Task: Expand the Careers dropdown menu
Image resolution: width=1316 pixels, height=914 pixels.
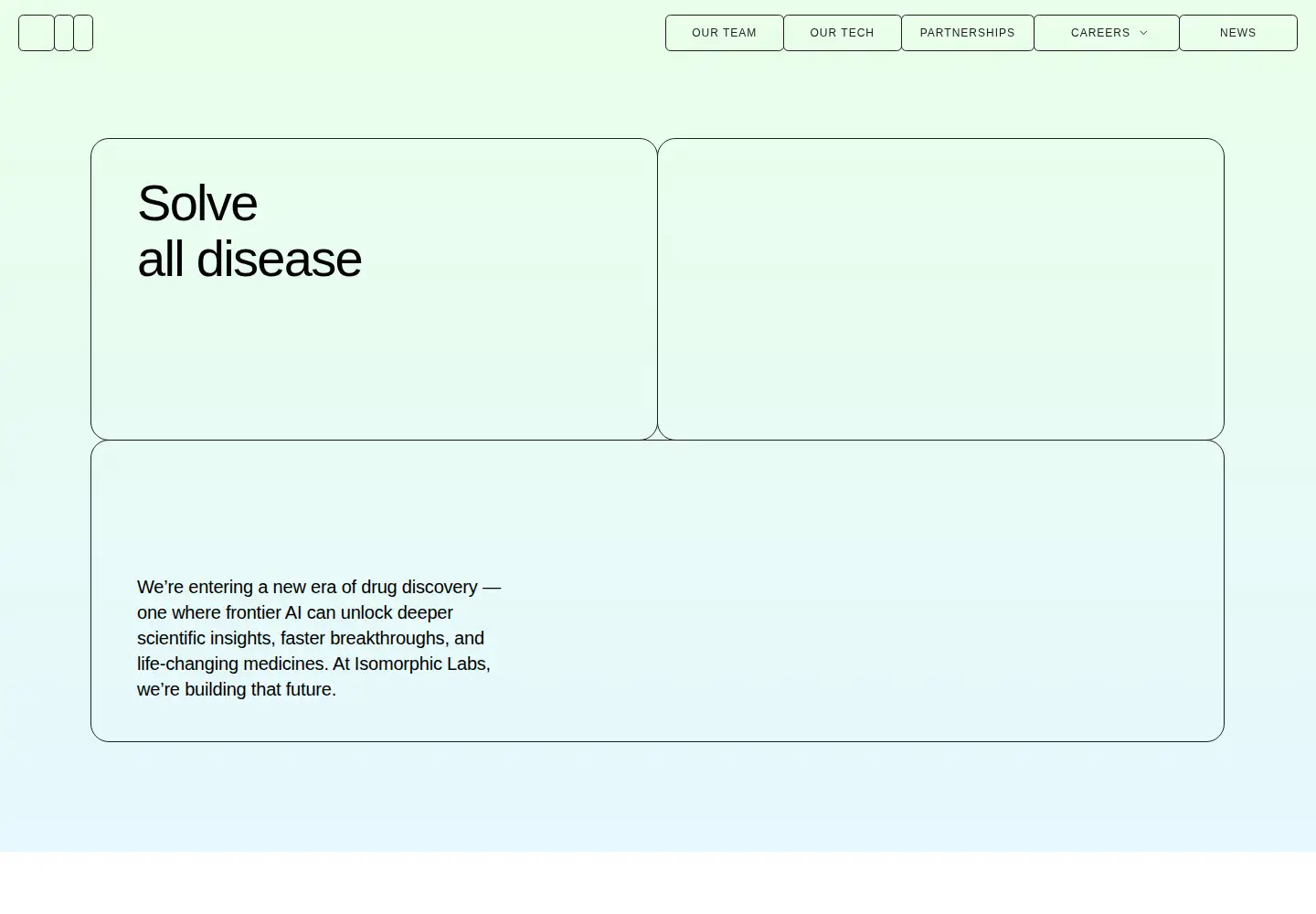Action: pos(1106,33)
